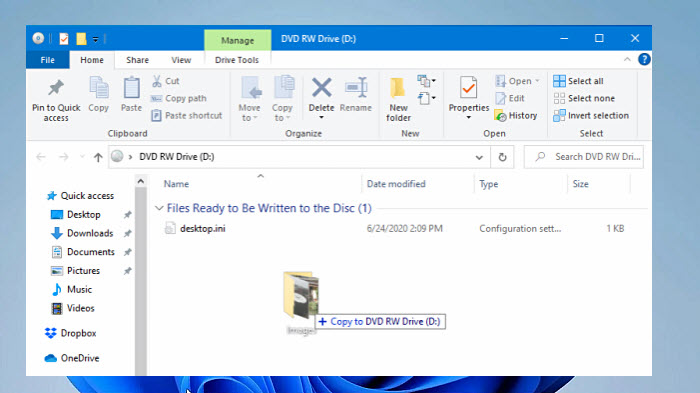700x393 pixels.
Task: Expand address bar history dropdown
Action: click(479, 157)
